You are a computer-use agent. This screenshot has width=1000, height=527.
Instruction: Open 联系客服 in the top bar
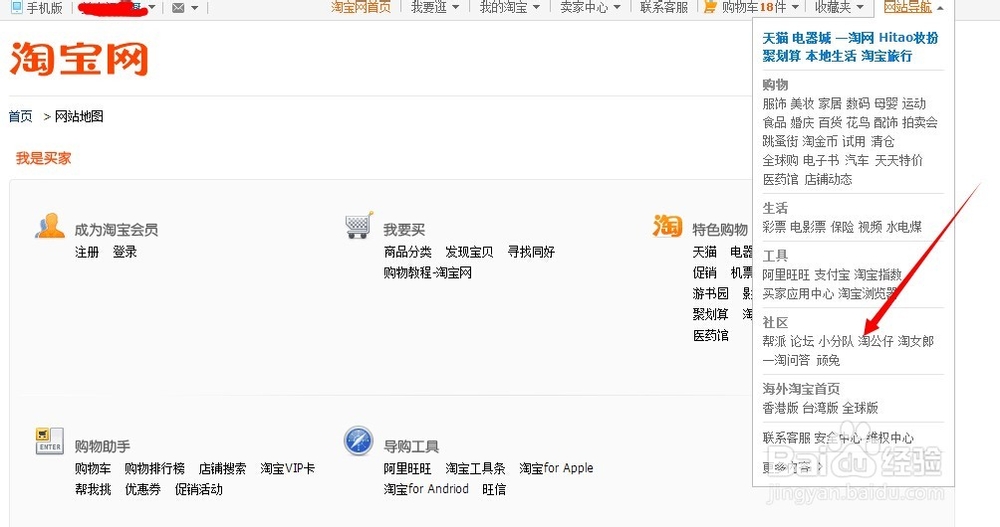point(664,8)
